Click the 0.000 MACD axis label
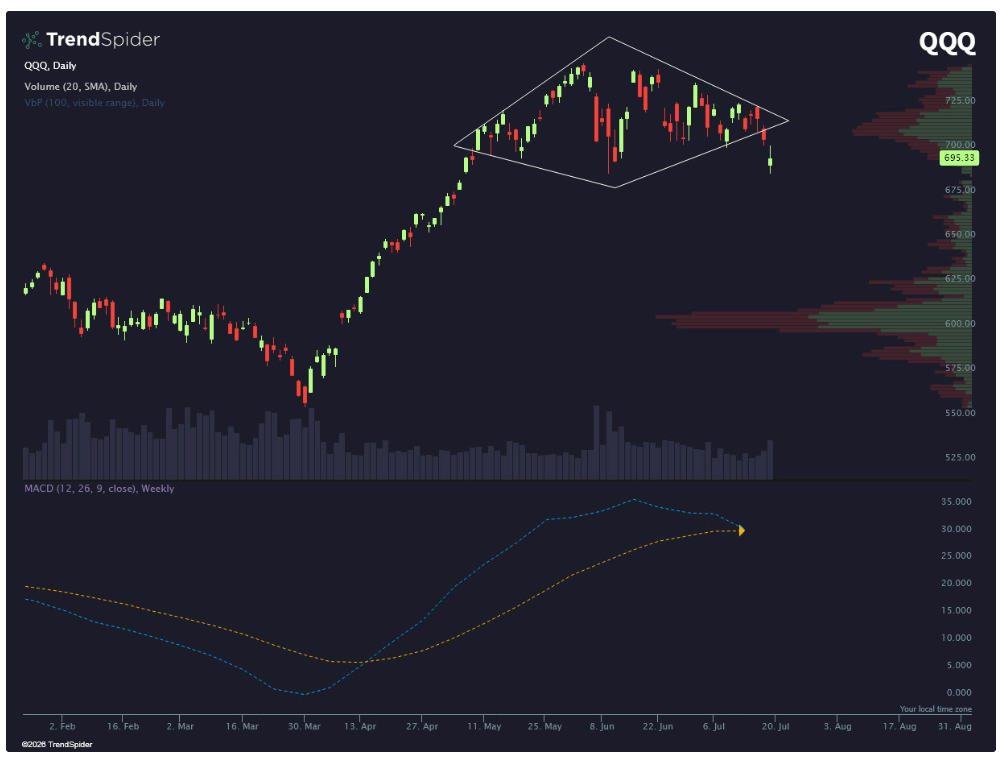This screenshot has height=763, width=1000. [959, 693]
